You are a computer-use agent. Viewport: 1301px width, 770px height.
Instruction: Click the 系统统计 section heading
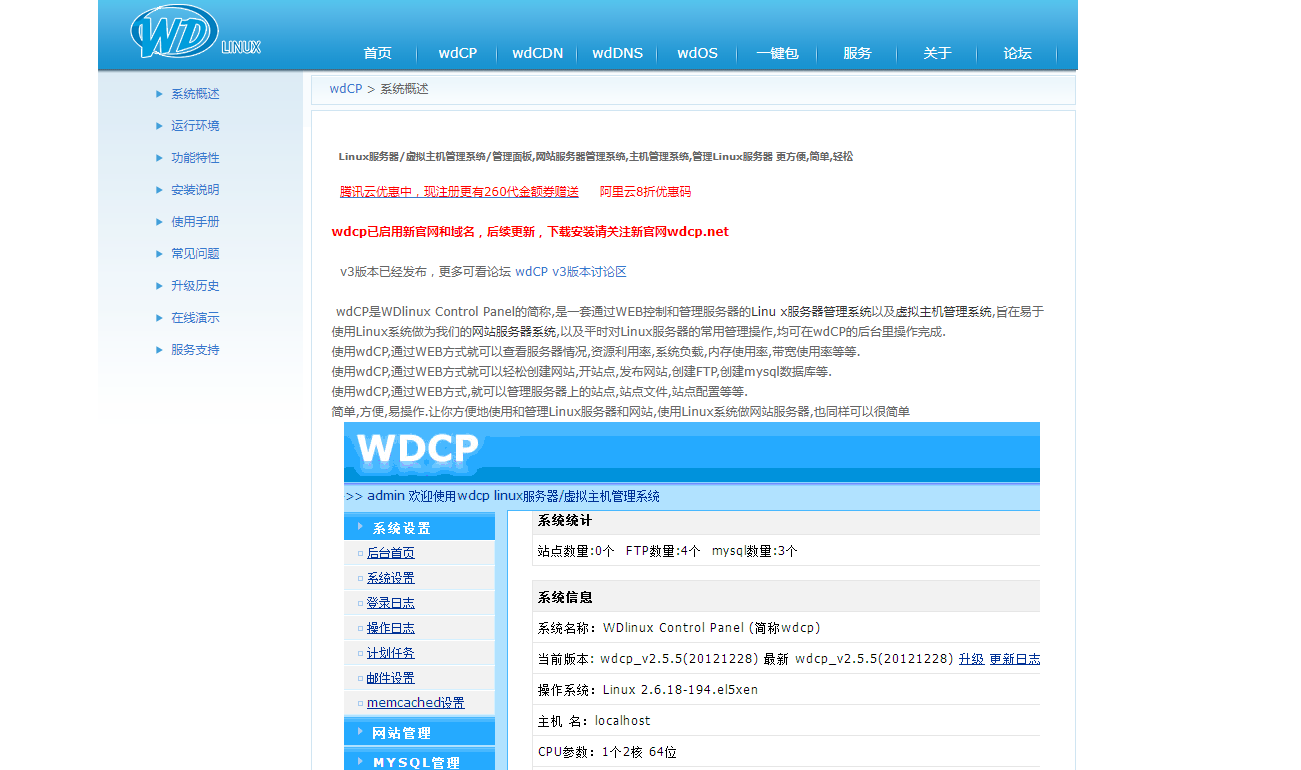pos(565,521)
